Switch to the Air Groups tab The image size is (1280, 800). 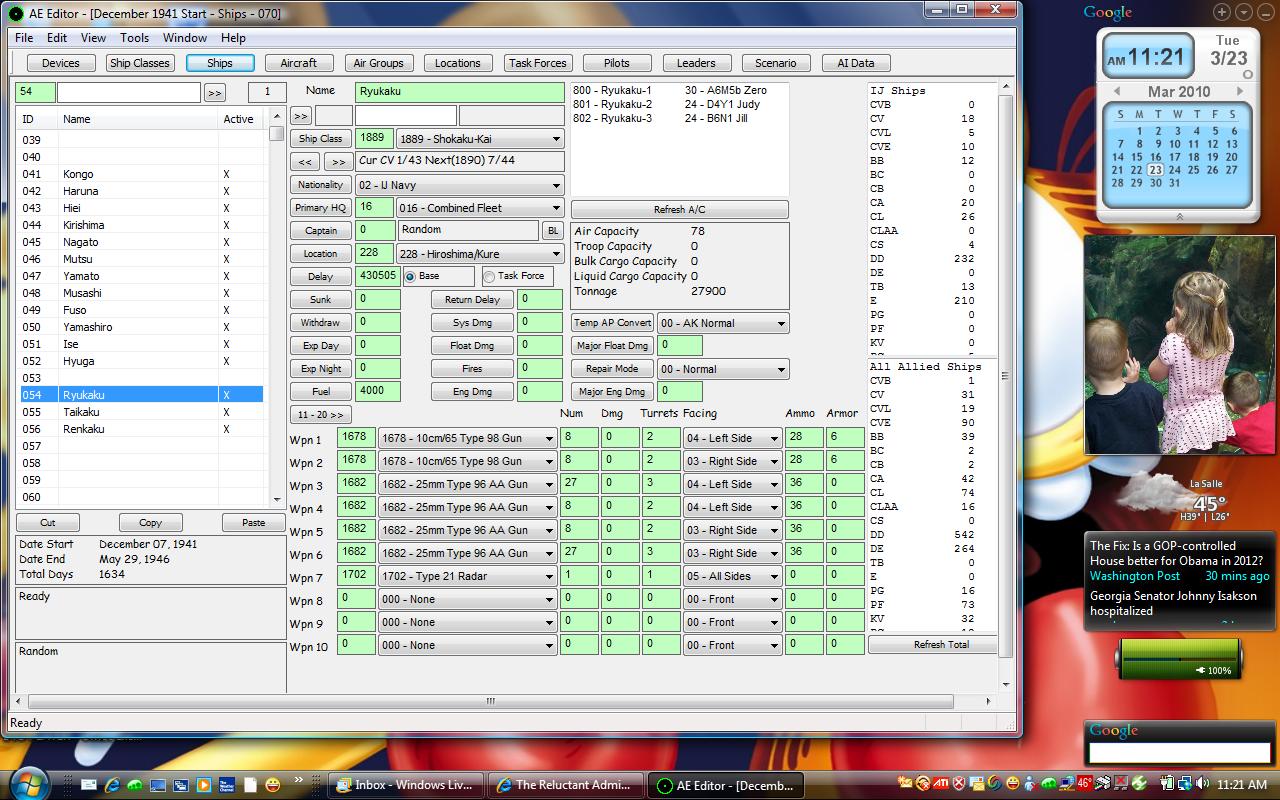tap(379, 63)
